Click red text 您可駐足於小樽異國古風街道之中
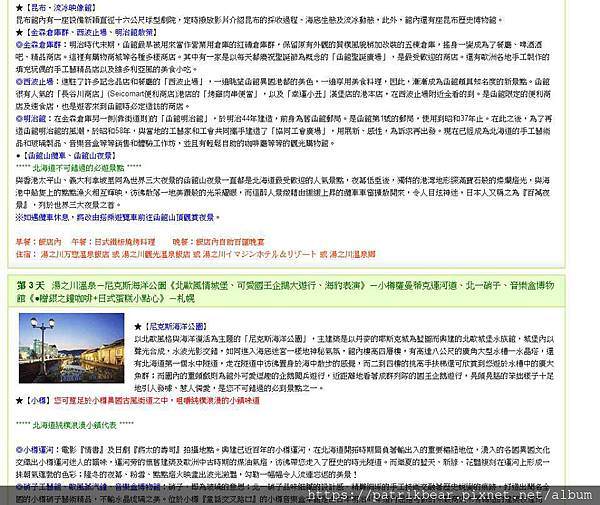The width and height of the screenshot is (600, 505). point(111,401)
